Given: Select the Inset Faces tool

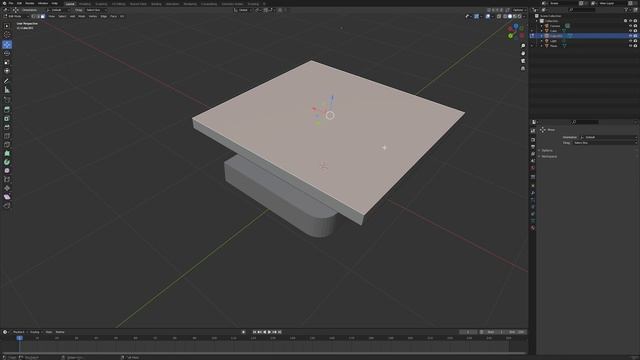Looking at the screenshot, I should coord(7,118).
